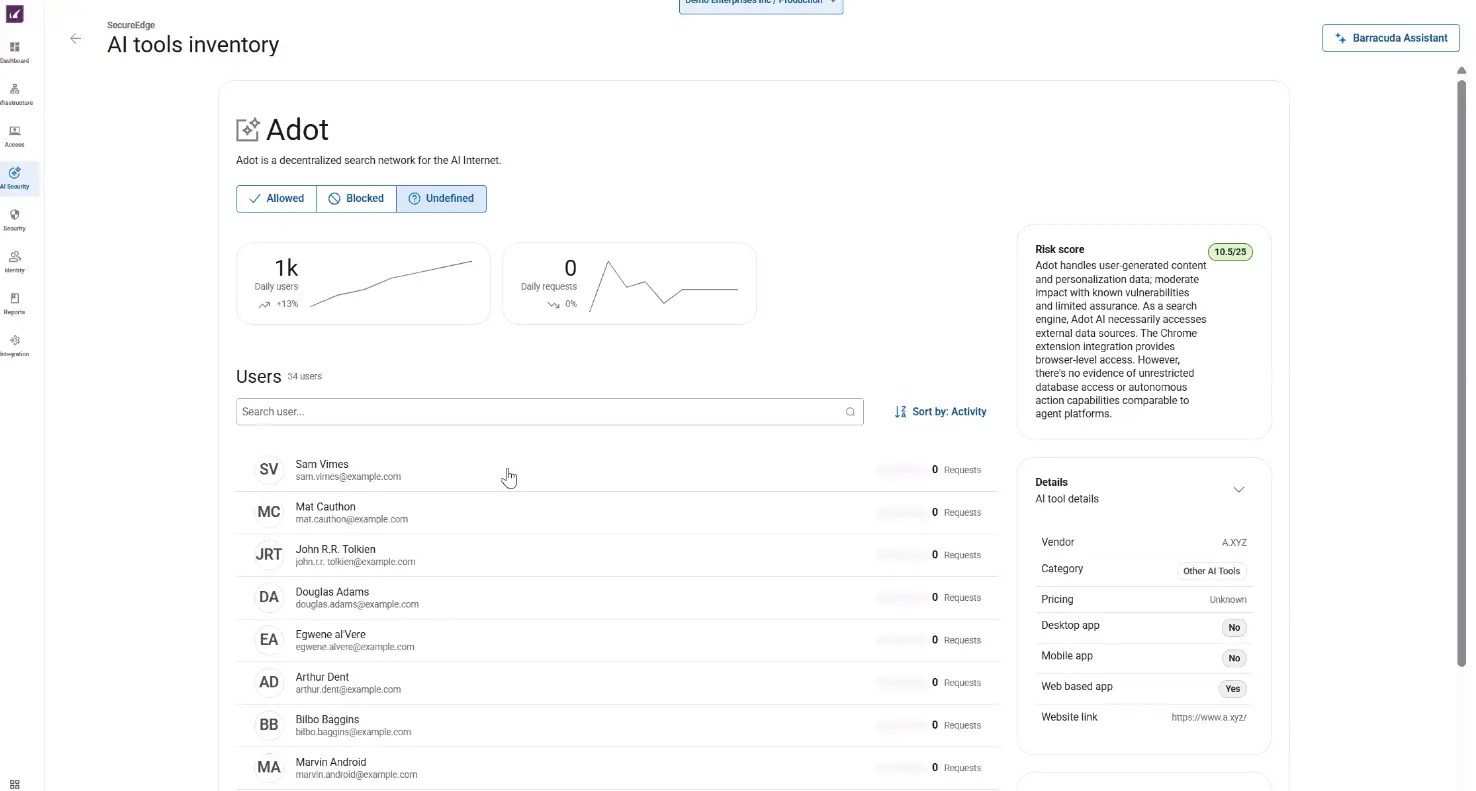The width and height of the screenshot is (1476, 791).
Task: Click the JRT avatar for John R.R. Tolkien
Action: pos(269,555)
